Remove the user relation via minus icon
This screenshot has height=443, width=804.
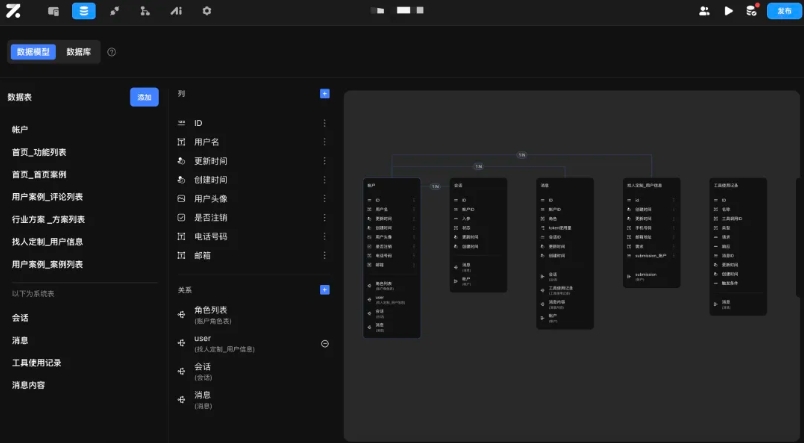(x=325, y=344)
